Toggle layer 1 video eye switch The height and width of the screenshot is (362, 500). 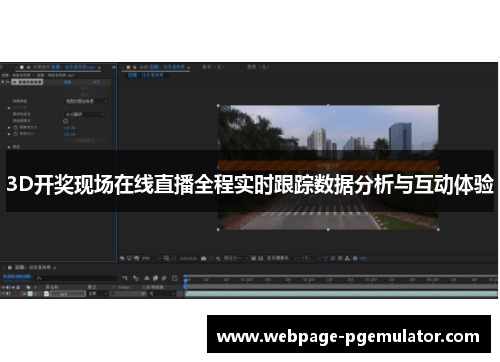click(3, 294)
